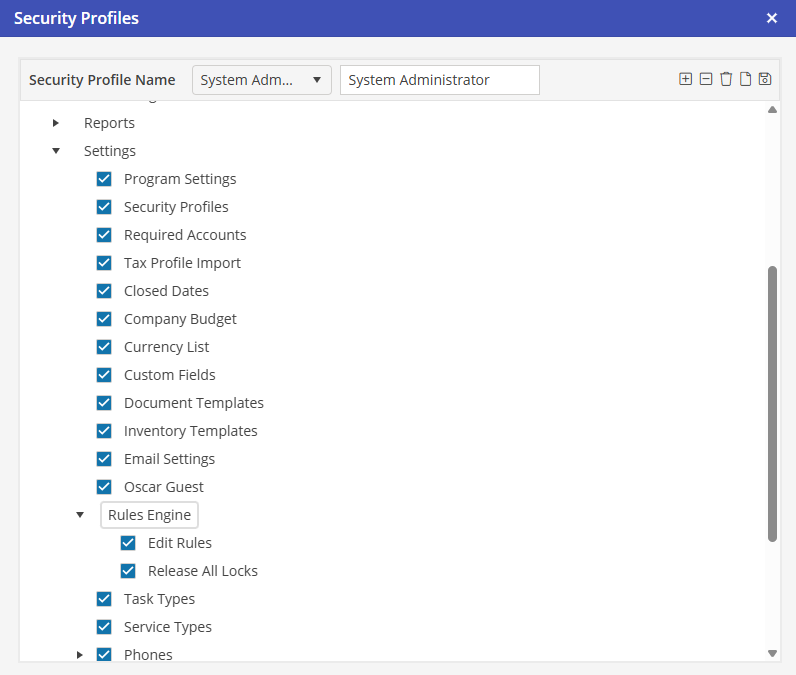Click the scroll up arrow in the tree
Image resolution: width=796 pixels, height=675 pixels.
tap(772, 109)
